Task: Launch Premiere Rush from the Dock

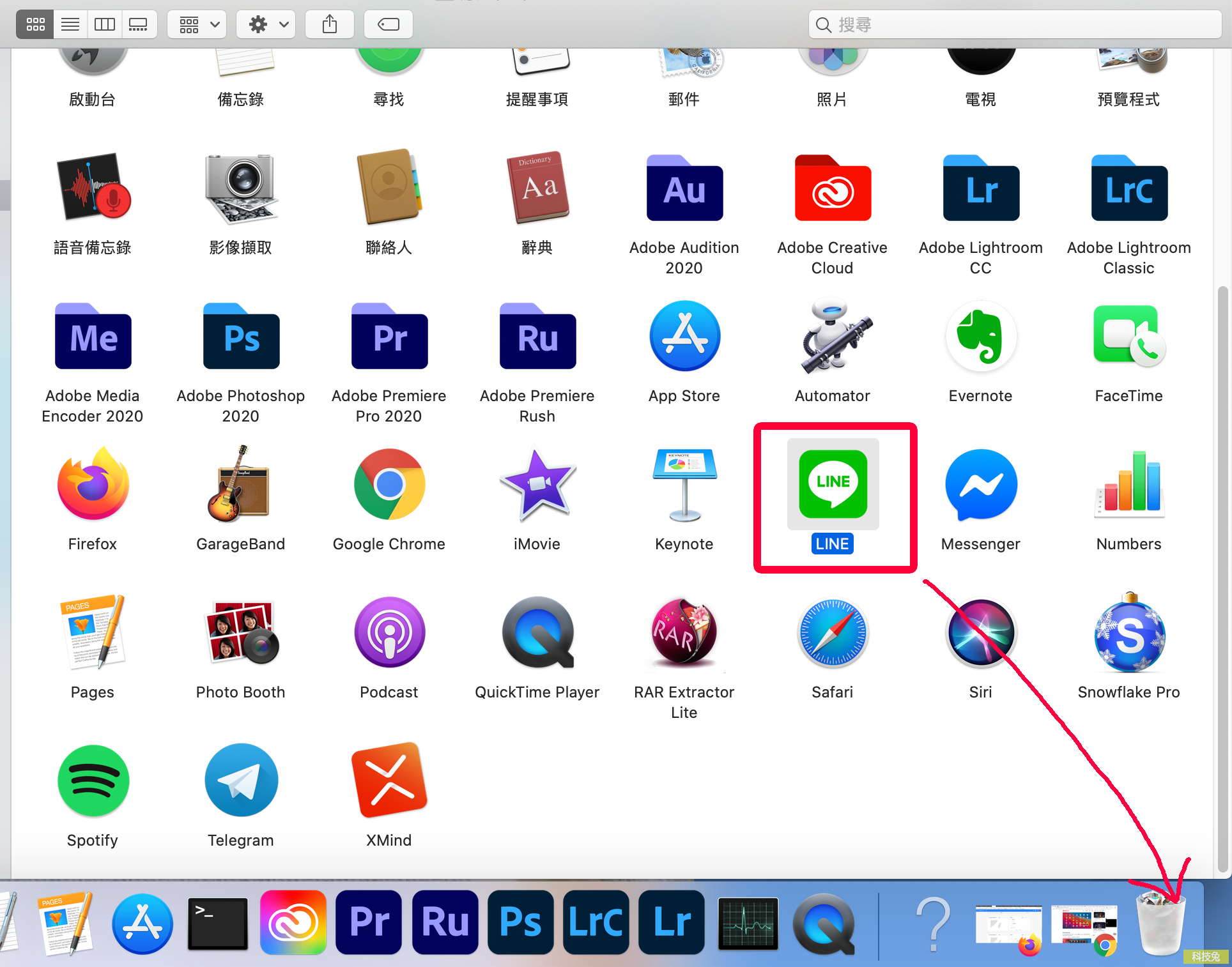Action: coord(445,922)
